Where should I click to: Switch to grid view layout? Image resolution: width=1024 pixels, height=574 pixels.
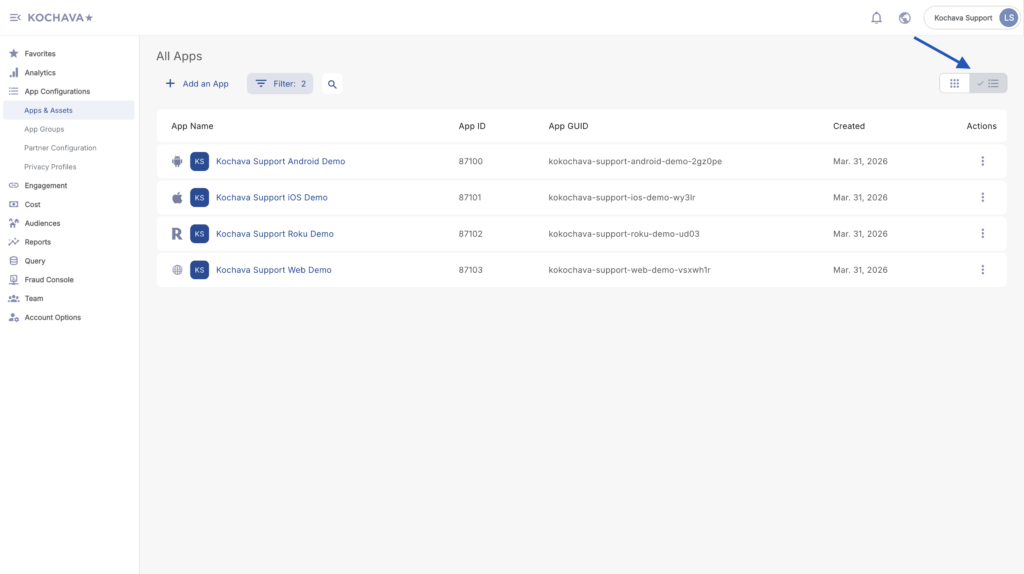[955, 83]
